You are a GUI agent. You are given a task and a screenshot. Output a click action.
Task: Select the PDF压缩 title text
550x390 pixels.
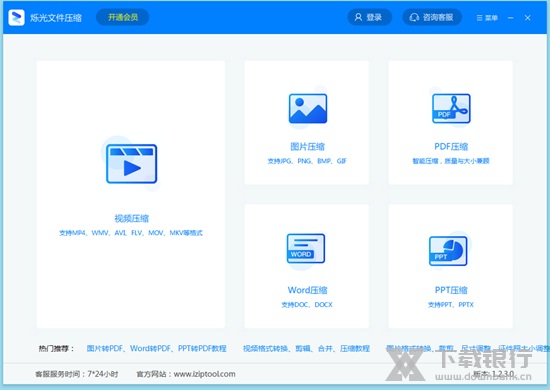point(451,146)
